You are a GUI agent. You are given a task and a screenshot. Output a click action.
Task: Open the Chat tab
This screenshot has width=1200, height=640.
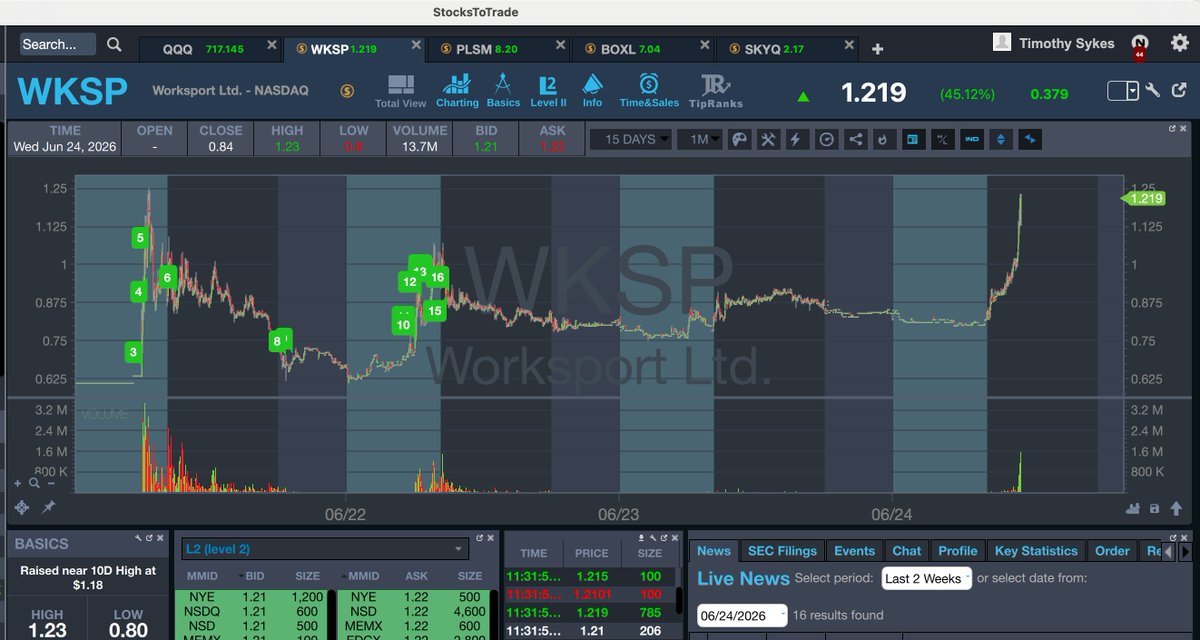pyautogui.click(x=906, y=551)
